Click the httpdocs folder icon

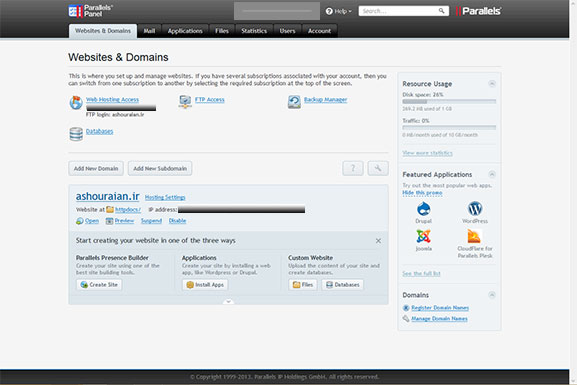[x=110, y=209]
